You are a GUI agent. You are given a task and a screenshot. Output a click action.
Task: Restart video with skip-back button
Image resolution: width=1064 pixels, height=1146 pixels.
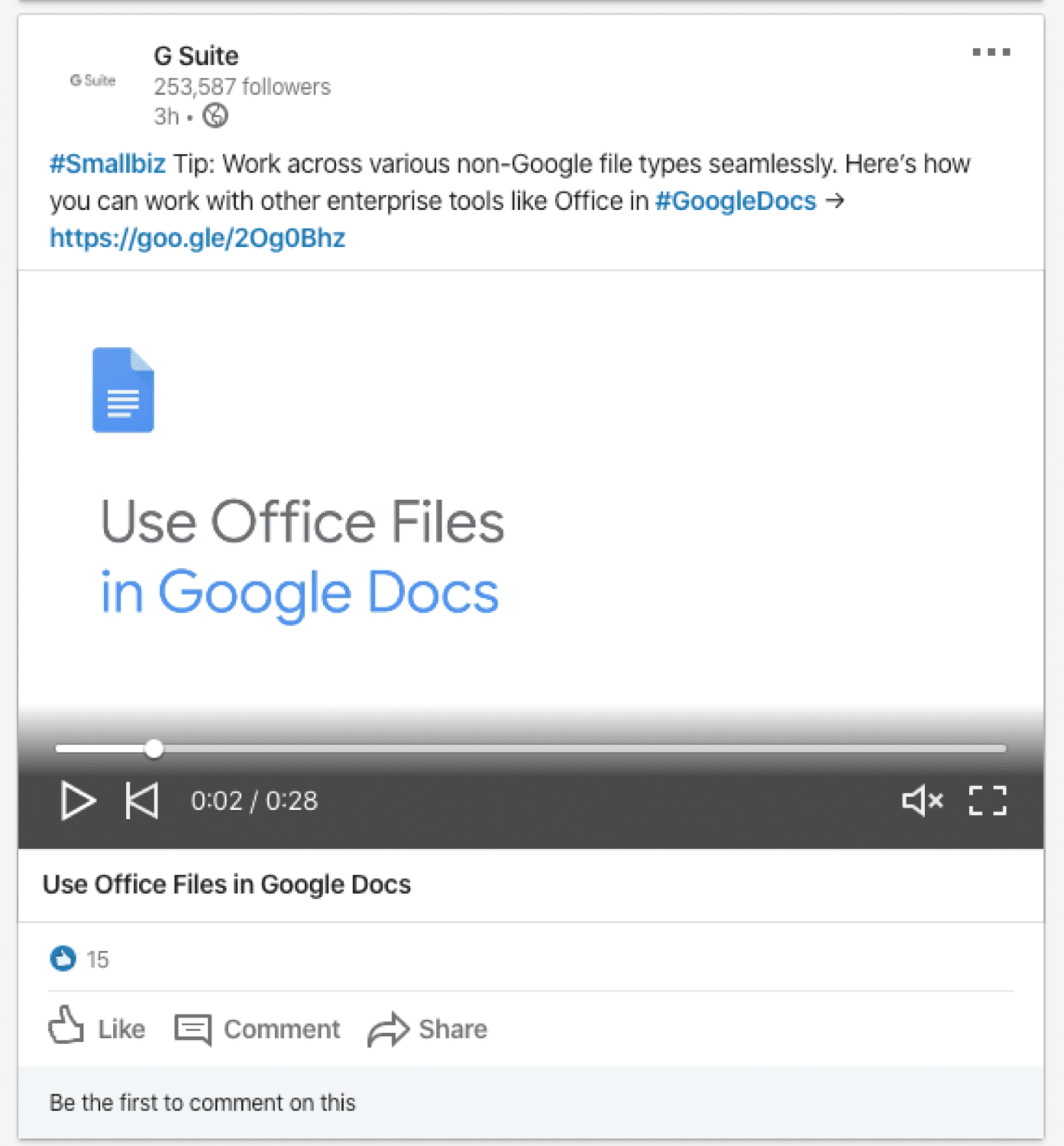(142, 801)
